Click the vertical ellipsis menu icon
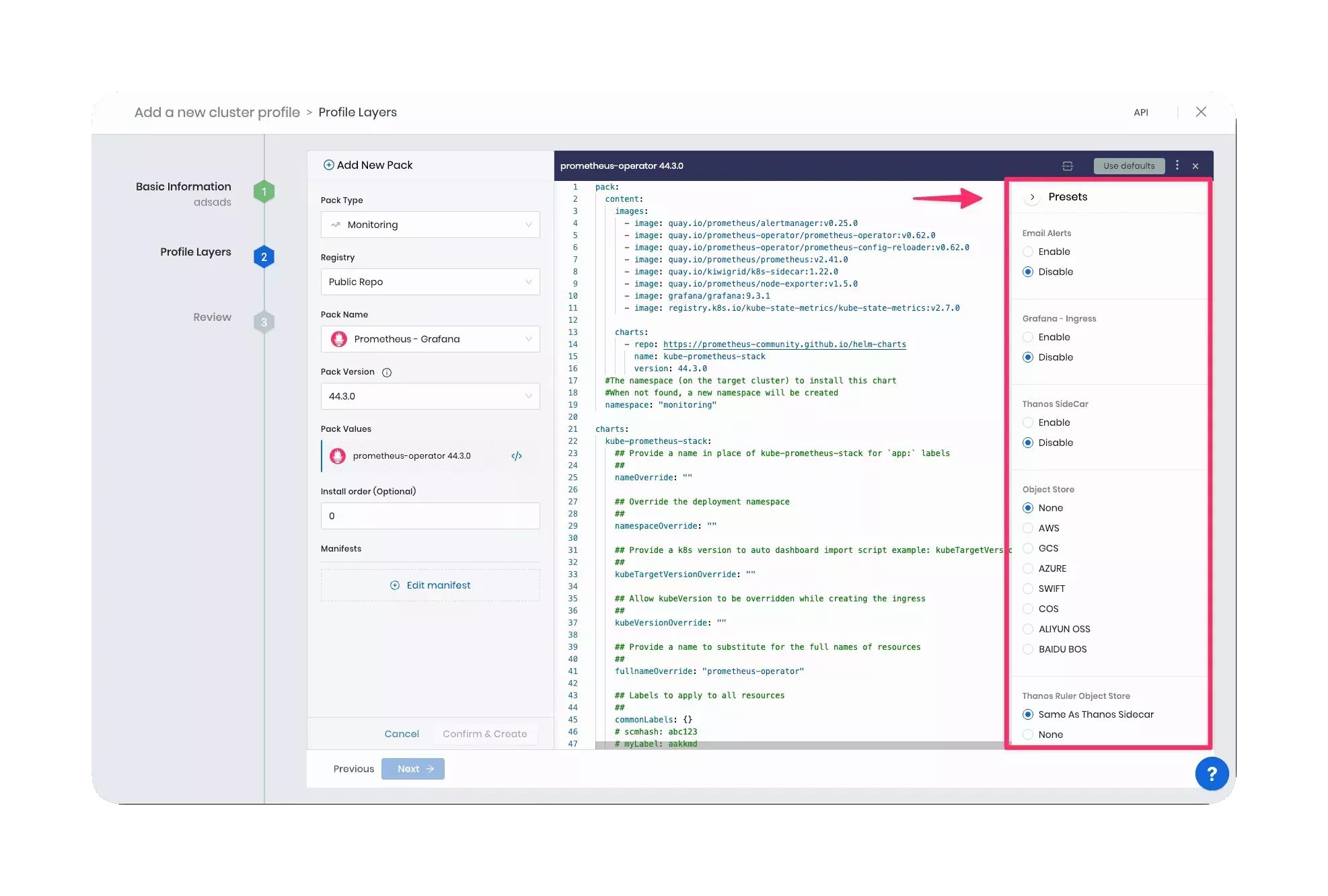Viewport: 1328px width, 896px height. pyautogui.click(x=1177, y=165)
